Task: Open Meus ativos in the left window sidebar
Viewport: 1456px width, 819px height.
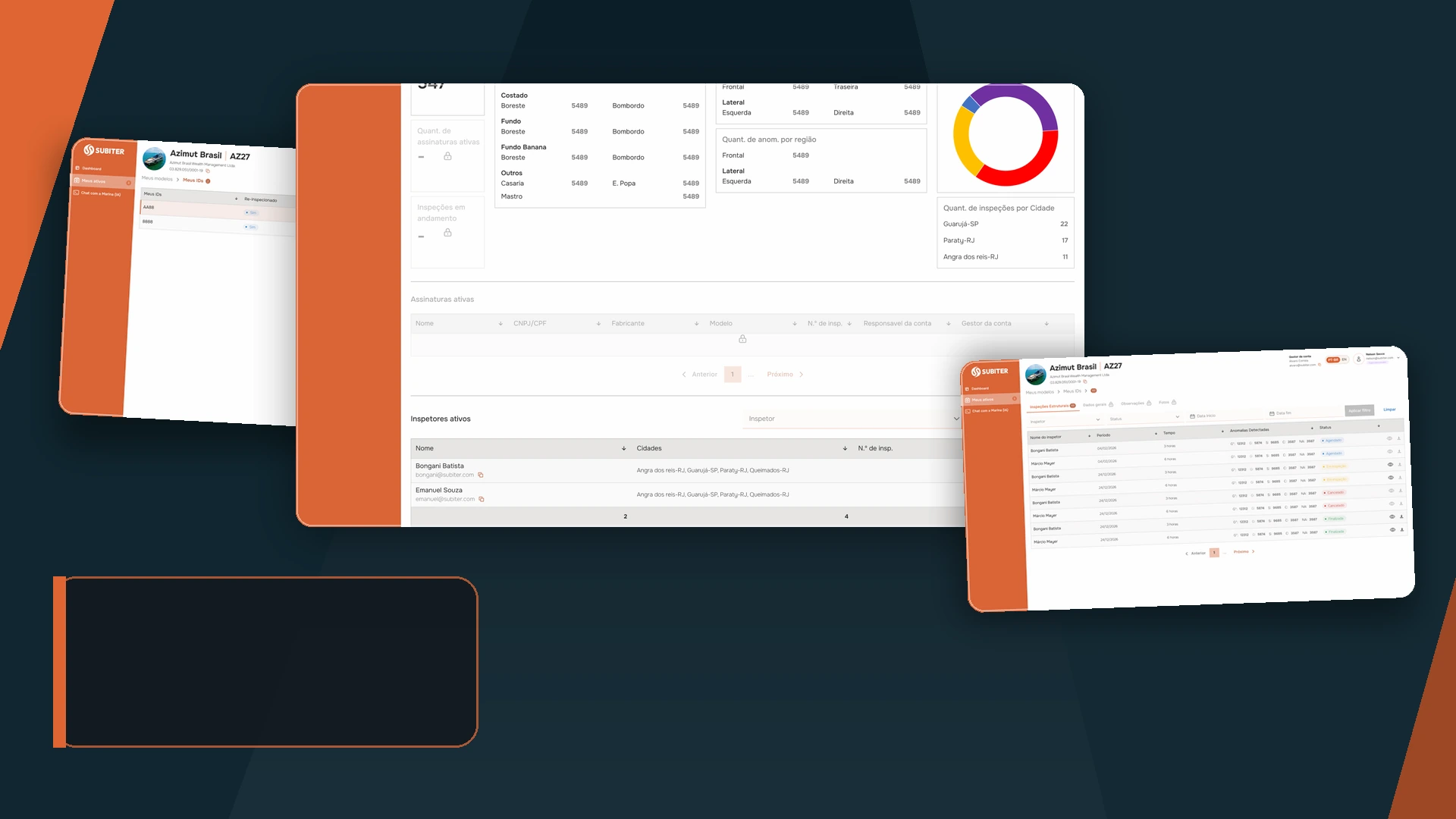Action: tap(102, 181)
